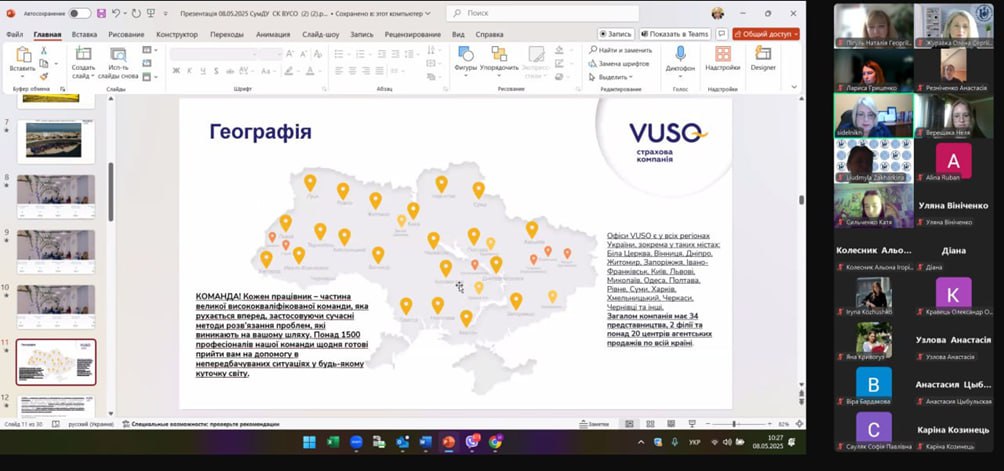Switch to Reading view icon
This screenshot has height=471, width=1004.
coord(670,424)
